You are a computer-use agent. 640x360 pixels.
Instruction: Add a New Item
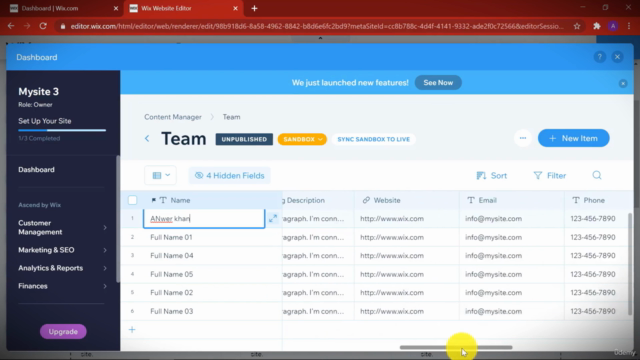coord(573,138)
